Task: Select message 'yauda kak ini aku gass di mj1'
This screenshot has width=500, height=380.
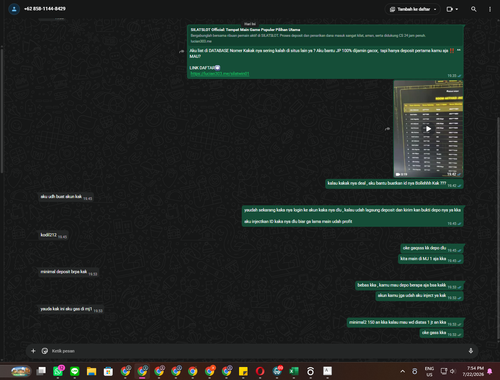Action: [x=71, y=309]
